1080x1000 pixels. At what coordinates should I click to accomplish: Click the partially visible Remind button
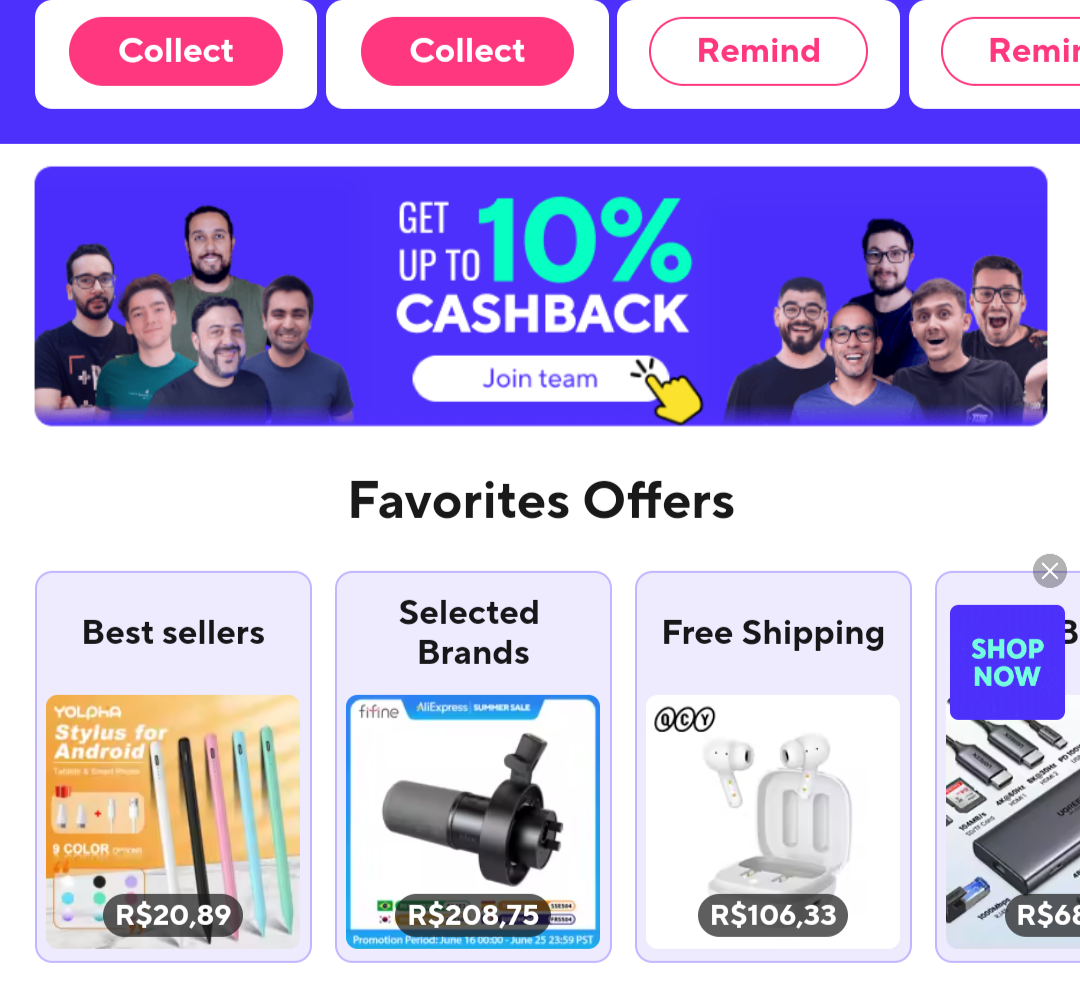click(1011, 52)
